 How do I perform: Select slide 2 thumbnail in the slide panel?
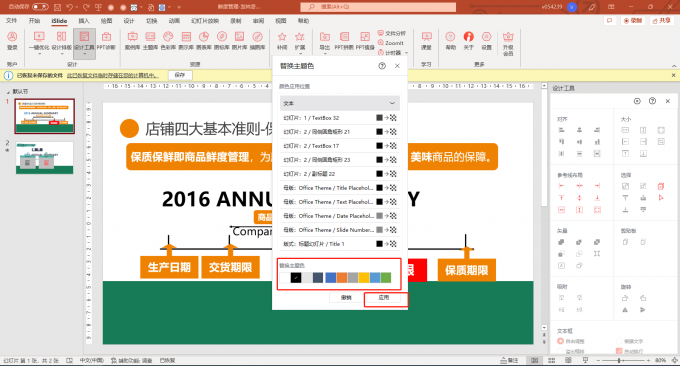coord(45,157)
